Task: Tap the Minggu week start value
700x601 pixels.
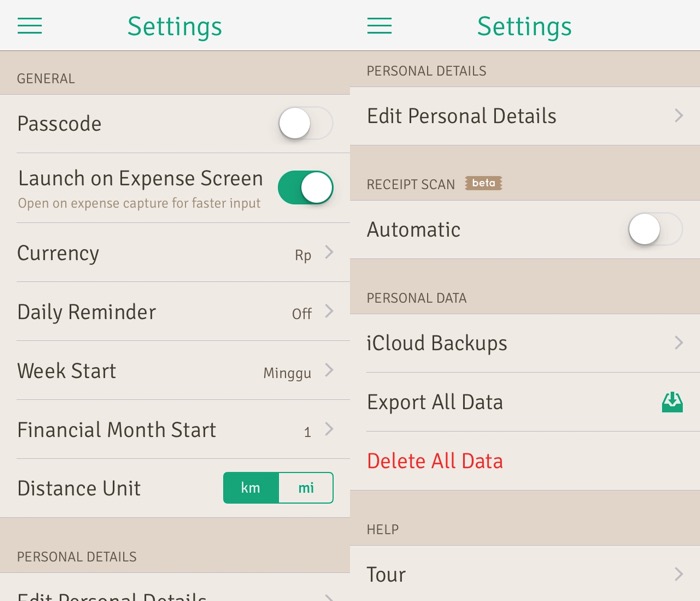Action: (287, 373)
